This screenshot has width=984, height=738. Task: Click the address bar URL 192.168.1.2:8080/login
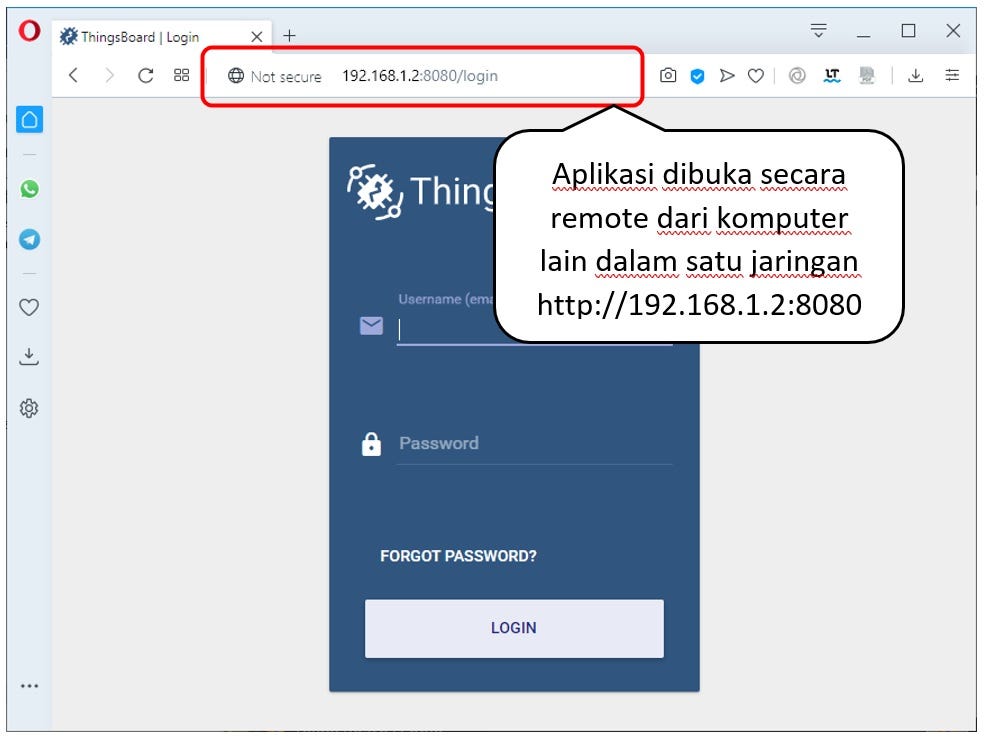point(420,76)
